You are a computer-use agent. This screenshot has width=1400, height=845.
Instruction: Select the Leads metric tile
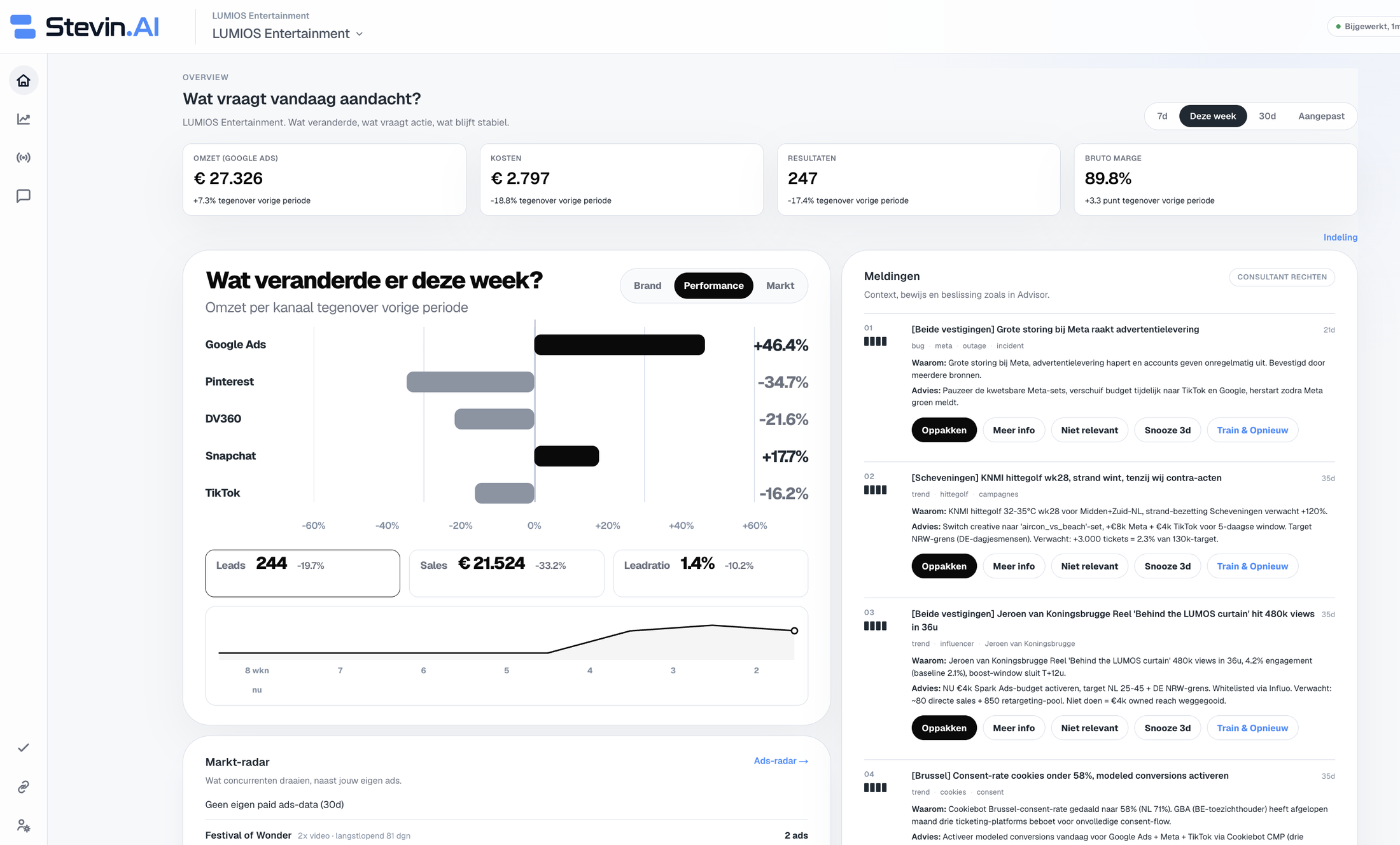pyautogui.click(x=303, y=573)
